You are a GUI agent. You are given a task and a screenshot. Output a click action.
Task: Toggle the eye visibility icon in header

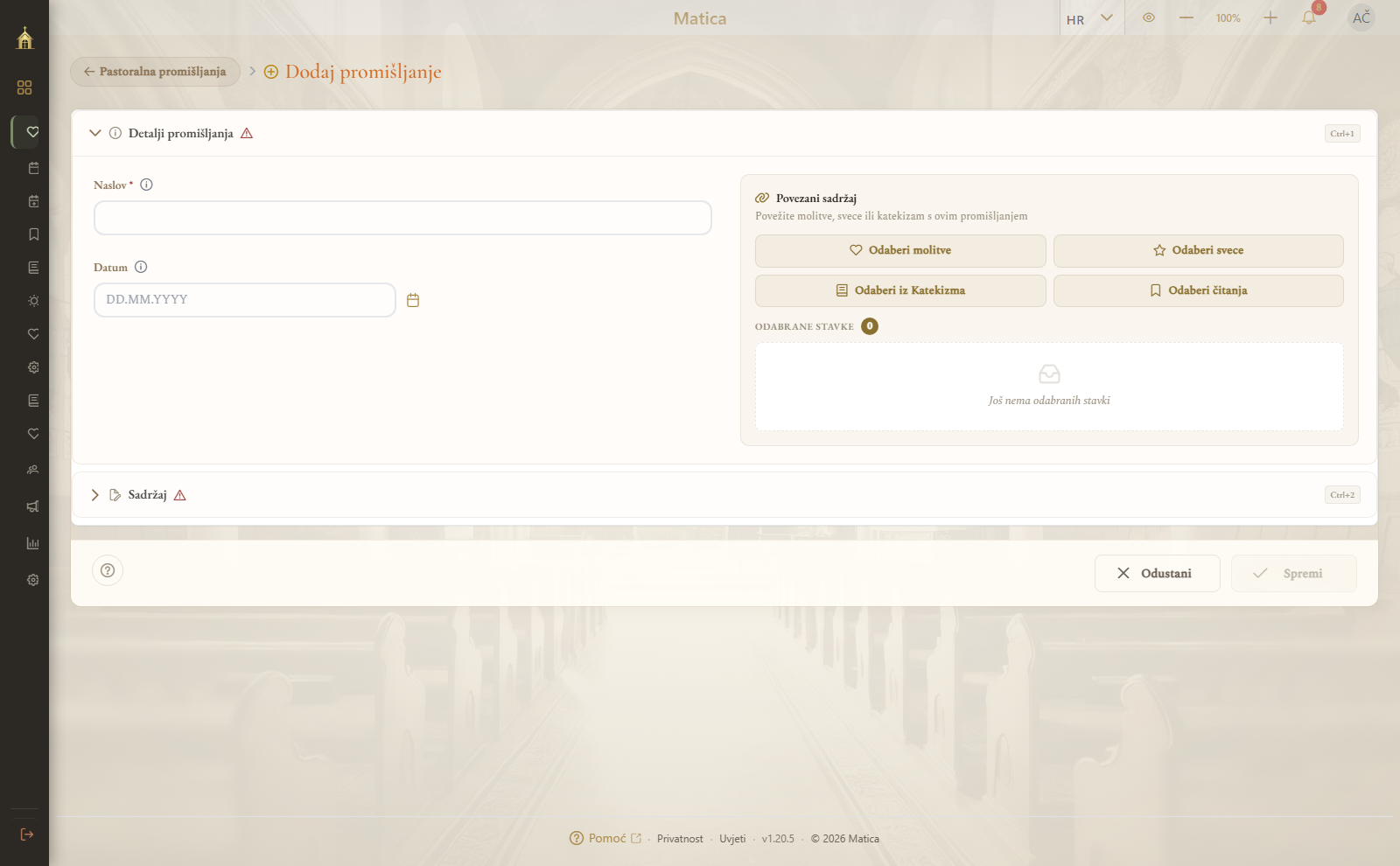click(1149, 17)
